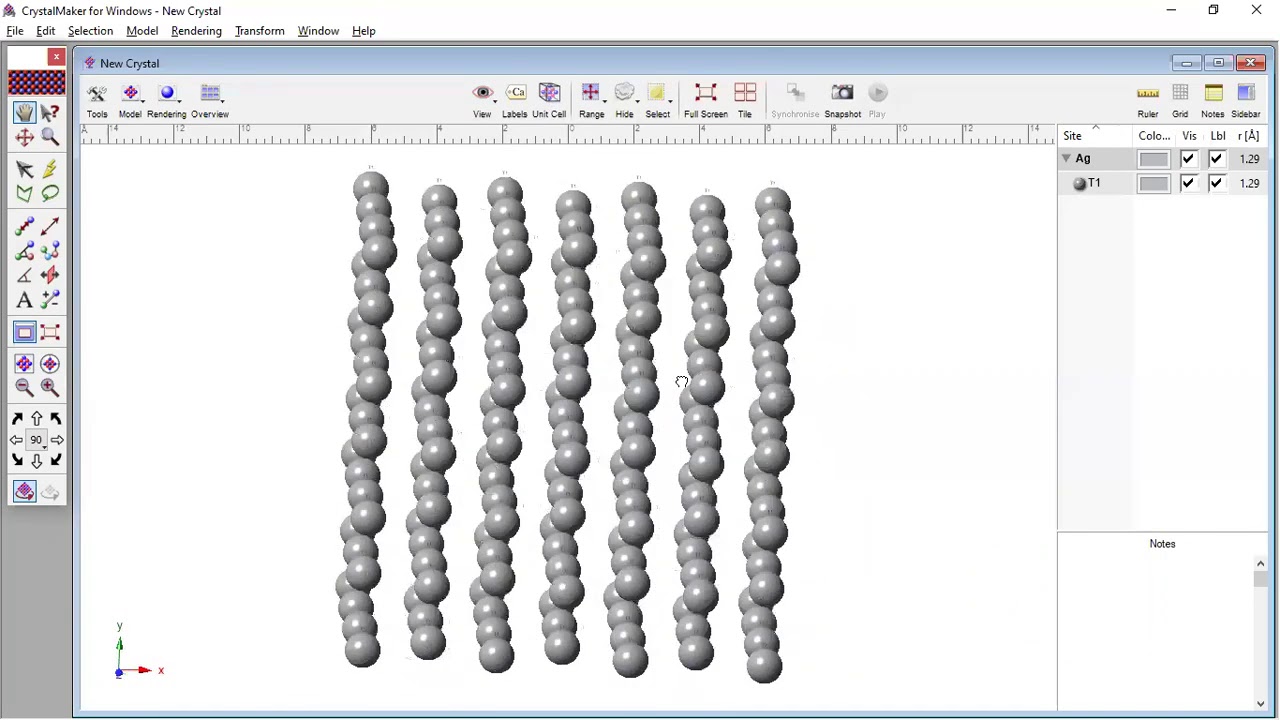1280x720 pixels.
Task: Click the Snapshot camera button
Action: (842, 101)
